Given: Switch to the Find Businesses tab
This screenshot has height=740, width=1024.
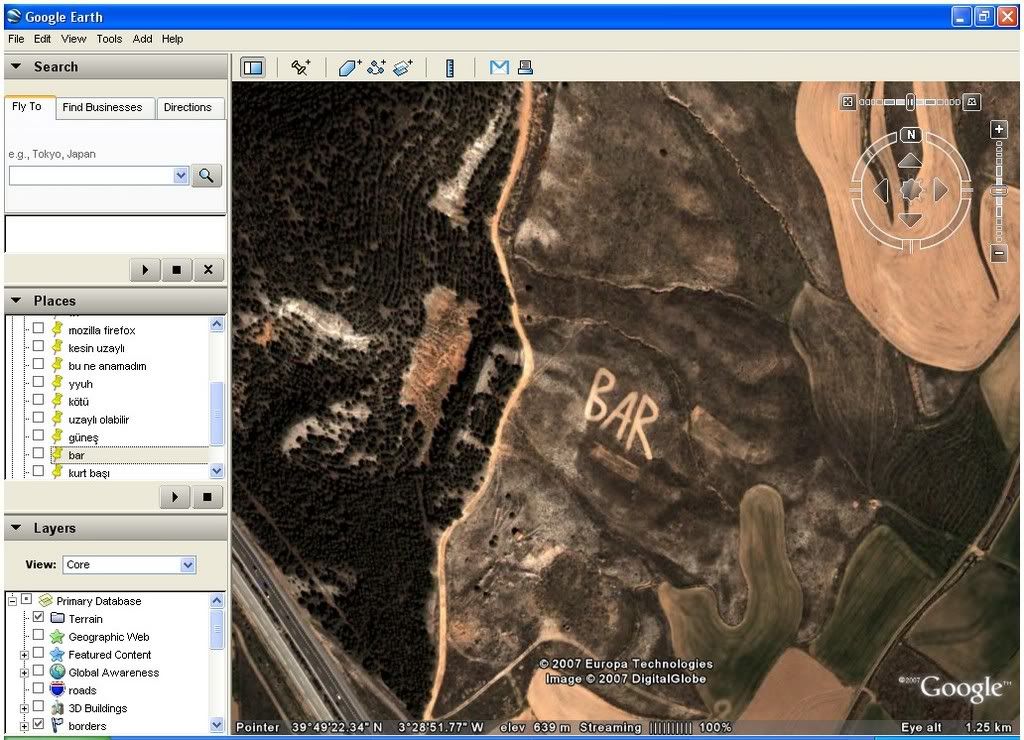Looking at the screenshot, I should pyautogui.click(x=103, y=107).
